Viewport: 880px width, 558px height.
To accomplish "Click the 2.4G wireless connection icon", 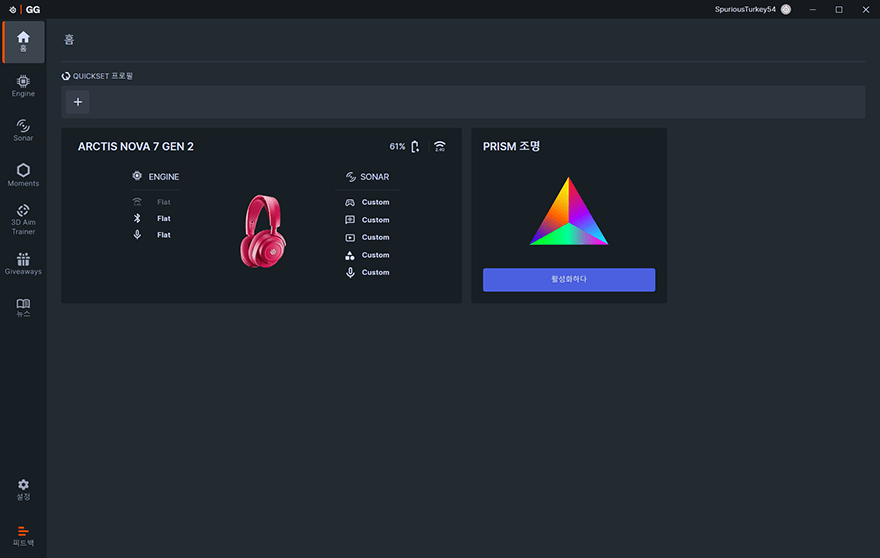I will point(440,147).
